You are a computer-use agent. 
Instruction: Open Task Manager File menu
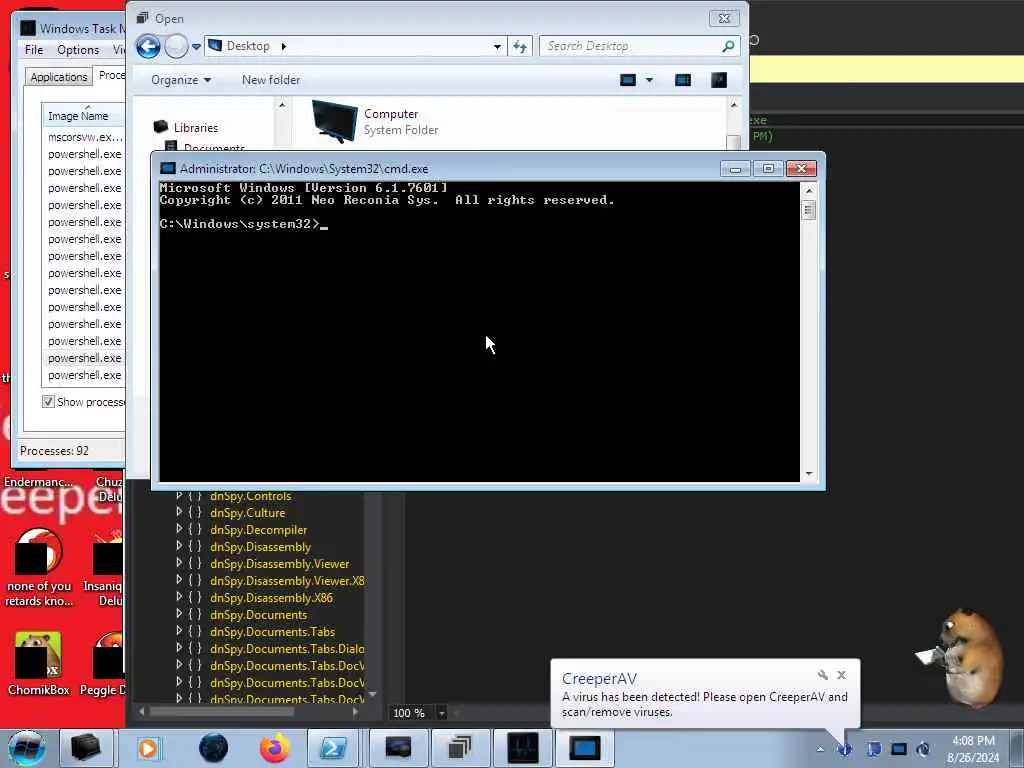(x=34, y=50)
